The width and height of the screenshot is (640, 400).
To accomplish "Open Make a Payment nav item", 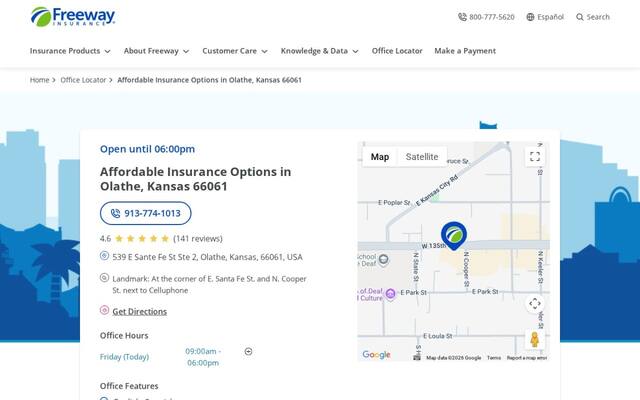I will pos(465,51).
